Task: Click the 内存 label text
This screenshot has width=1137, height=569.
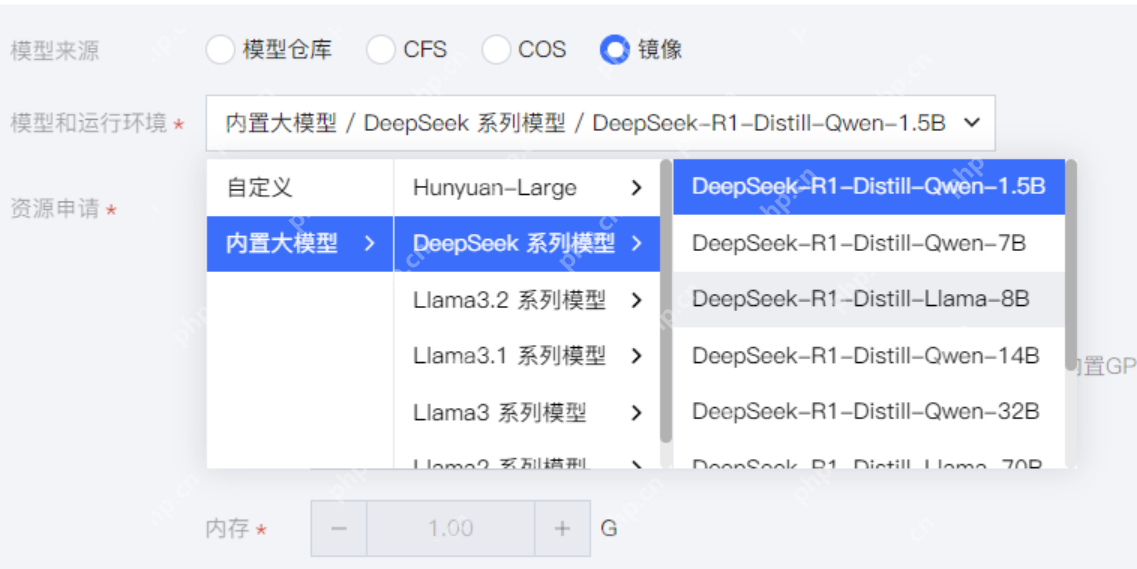Action: [x=228, y=528]
